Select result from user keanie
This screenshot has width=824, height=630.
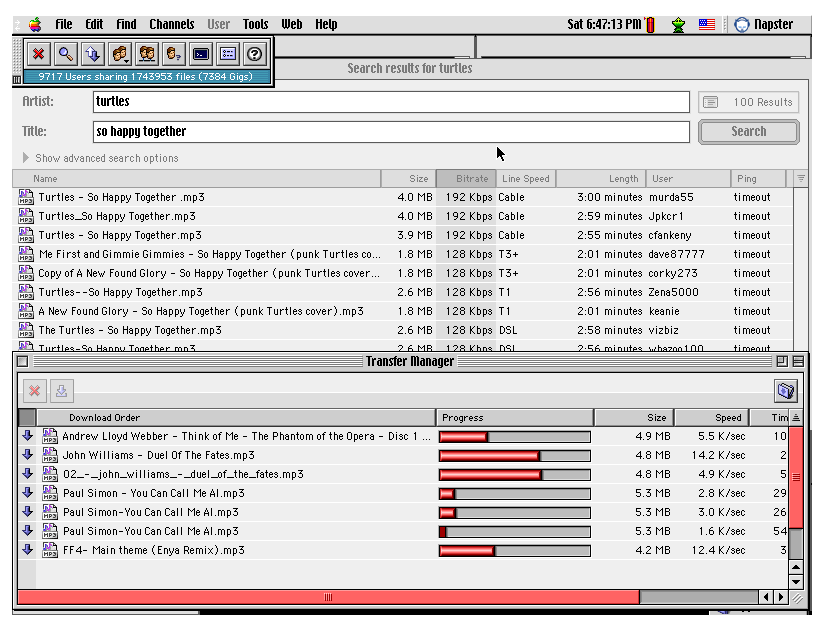point(403,311)
